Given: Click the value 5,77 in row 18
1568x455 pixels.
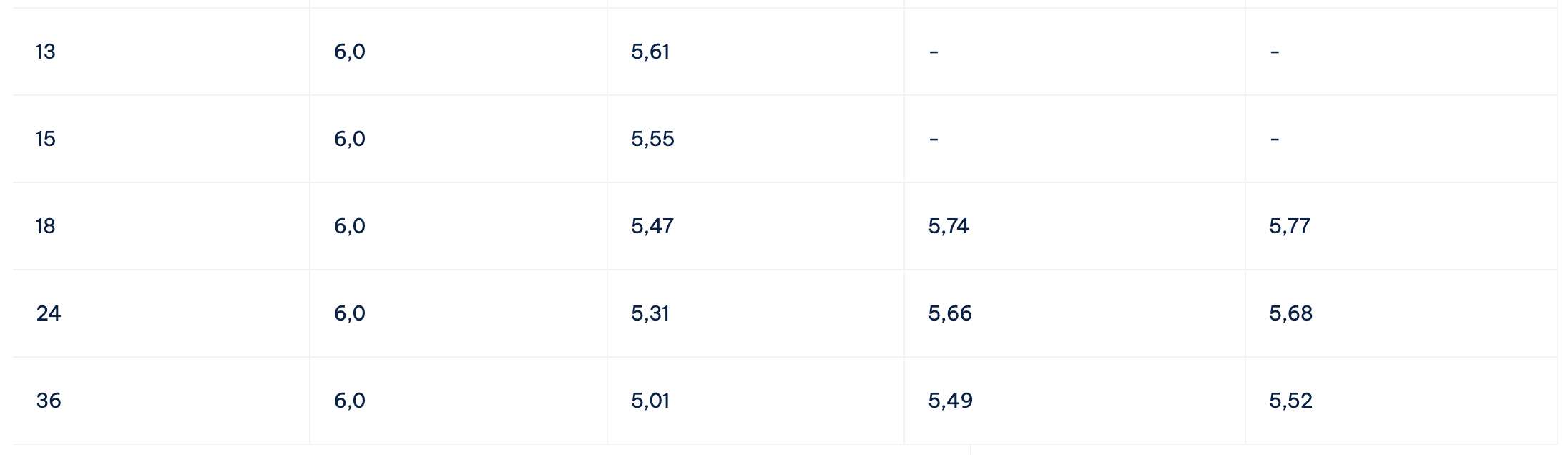Looking at the screenshot, I should click(1290, 226).
